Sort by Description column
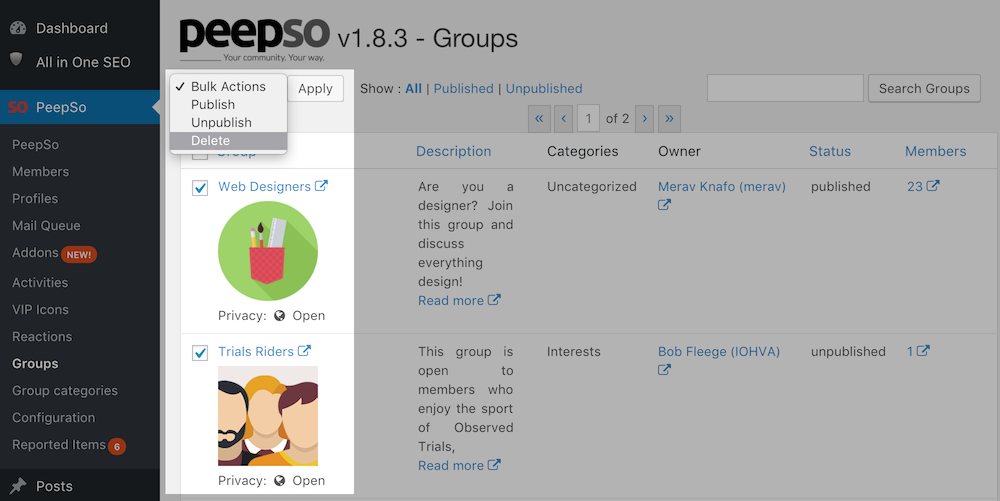Image resolution: width=1000 pixels, height=501 pixels. tap(453, 151)
